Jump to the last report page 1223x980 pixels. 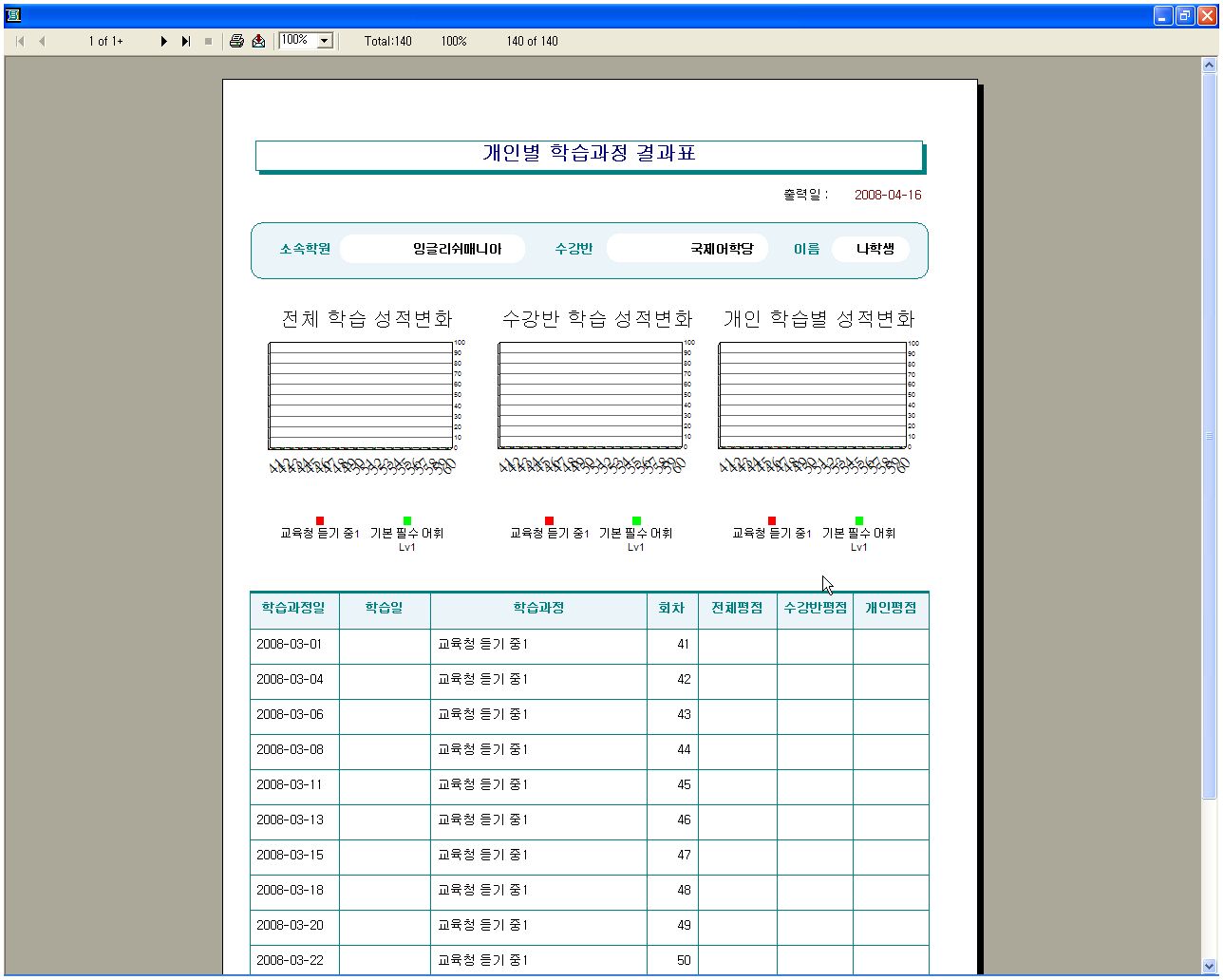coord(186,42)
